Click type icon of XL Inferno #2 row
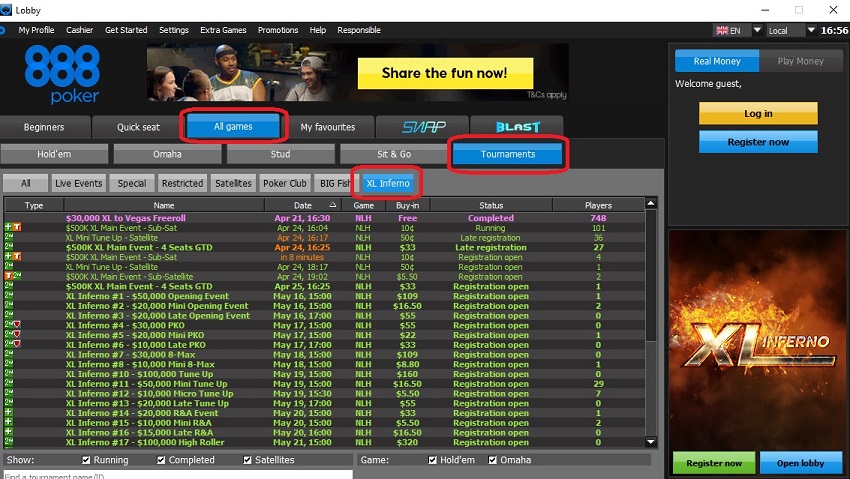The image size is (850, 479). (9, 306)
